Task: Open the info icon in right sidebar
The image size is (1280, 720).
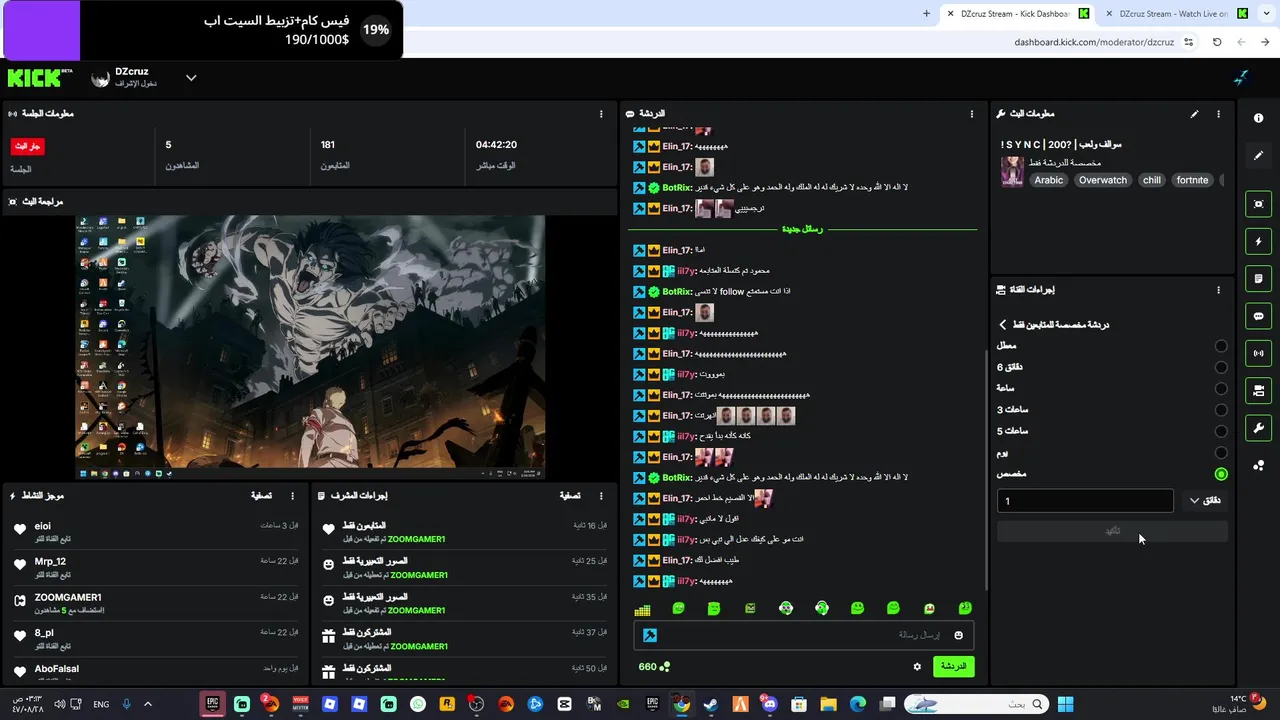Action: point(1258,118)
